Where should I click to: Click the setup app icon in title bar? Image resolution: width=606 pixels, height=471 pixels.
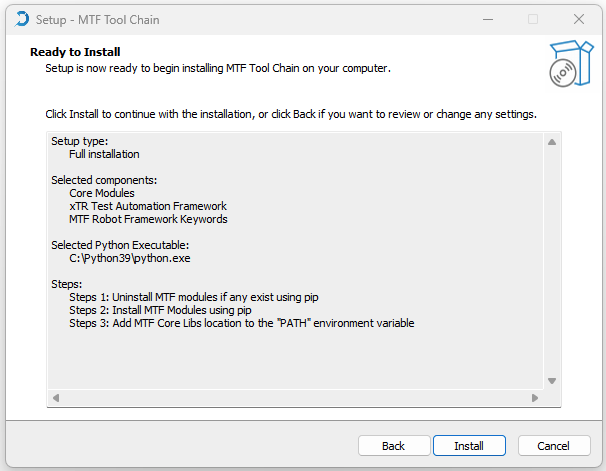(22, 19)
